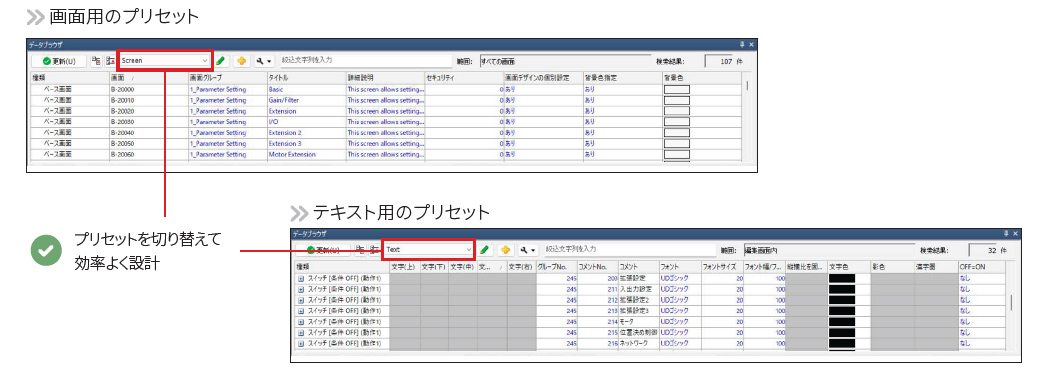Viewport: 1050px width, 373px height.
Task: Click the comment cell 位置決め制御
Action: [638, 333]
